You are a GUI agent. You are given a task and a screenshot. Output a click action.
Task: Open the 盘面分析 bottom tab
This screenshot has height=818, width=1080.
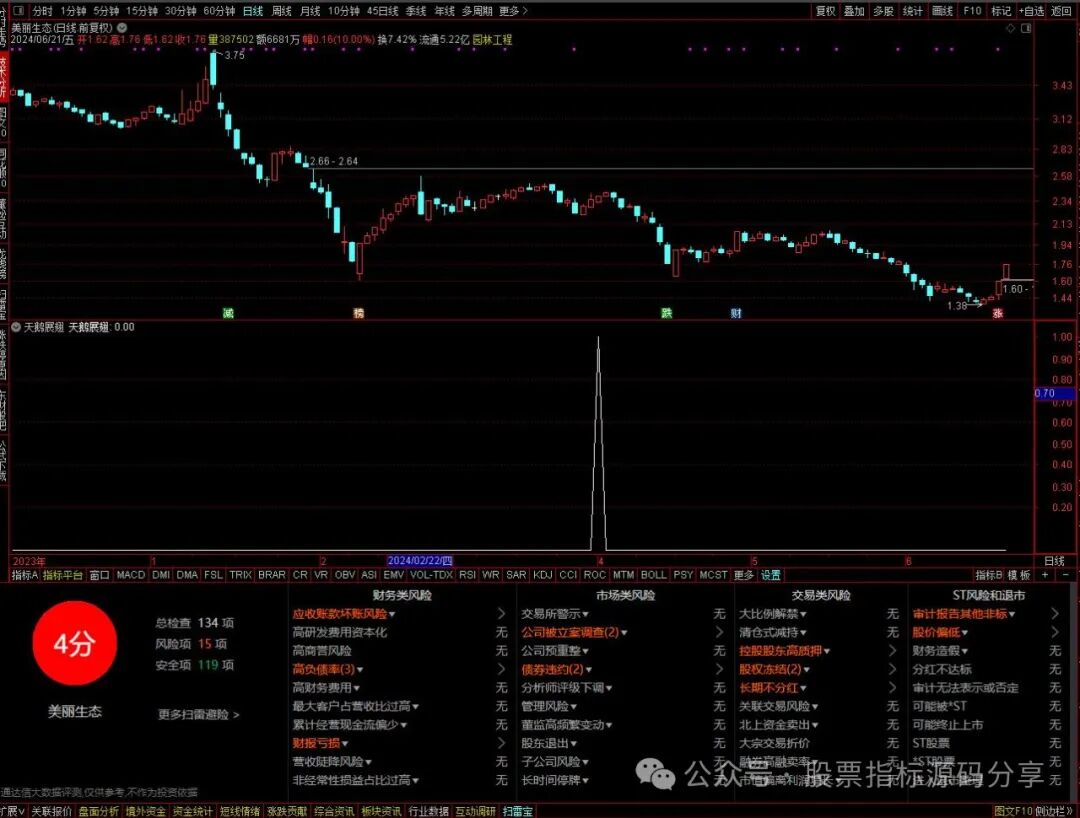point(98,812)
